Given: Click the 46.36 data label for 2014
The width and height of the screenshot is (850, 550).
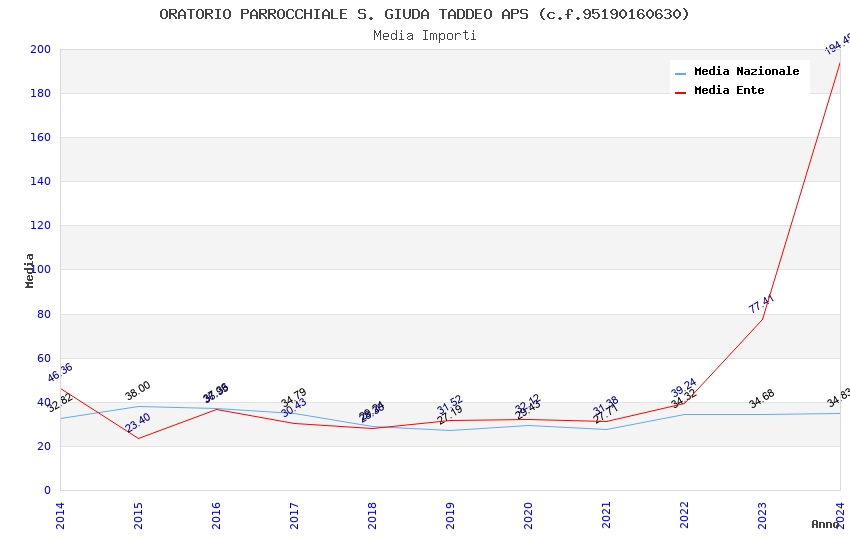Looking at the screenshot, I should [60, 372].
